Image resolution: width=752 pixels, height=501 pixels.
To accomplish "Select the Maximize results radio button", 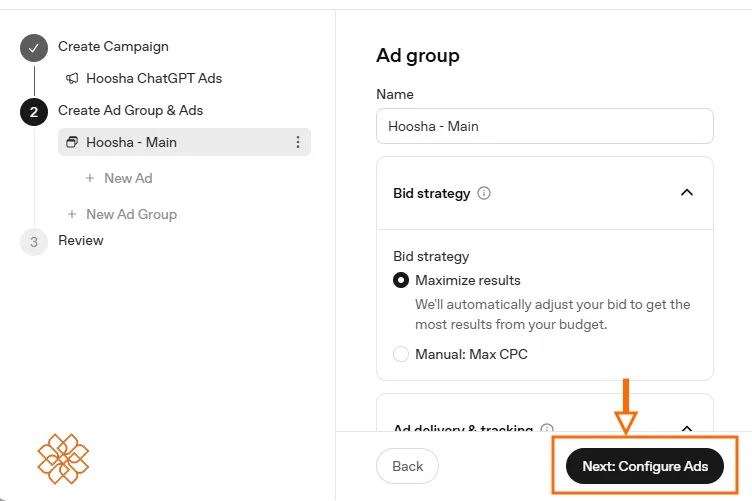I will [401, 280].
